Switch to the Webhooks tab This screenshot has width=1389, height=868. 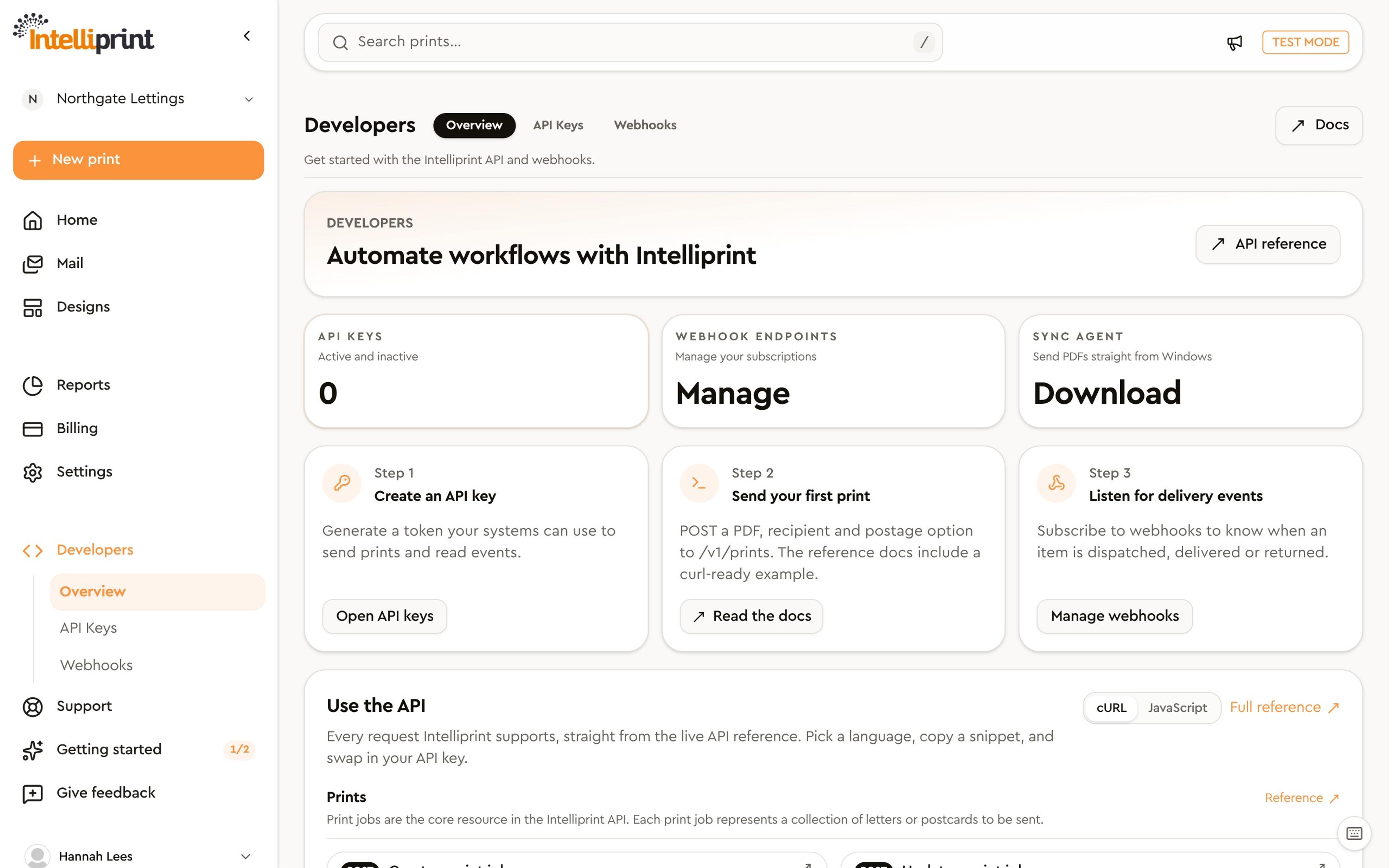(x=645, y=125)
